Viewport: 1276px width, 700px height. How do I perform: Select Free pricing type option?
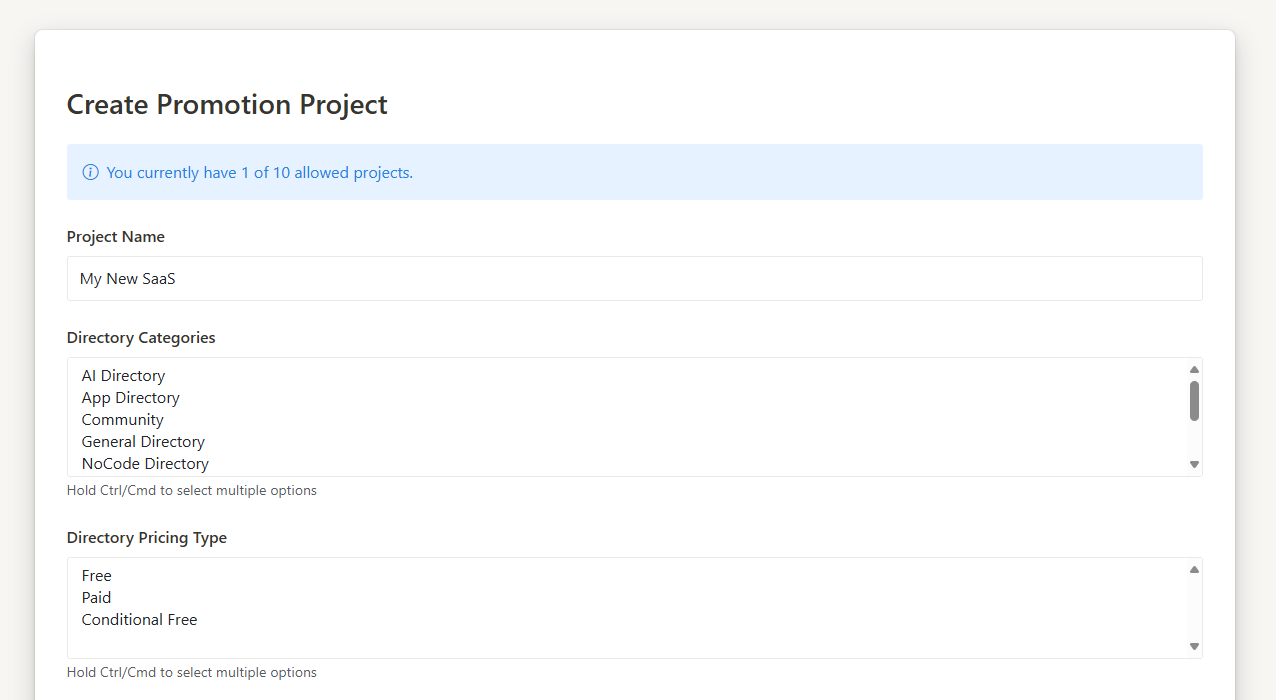tap(627, 576)
